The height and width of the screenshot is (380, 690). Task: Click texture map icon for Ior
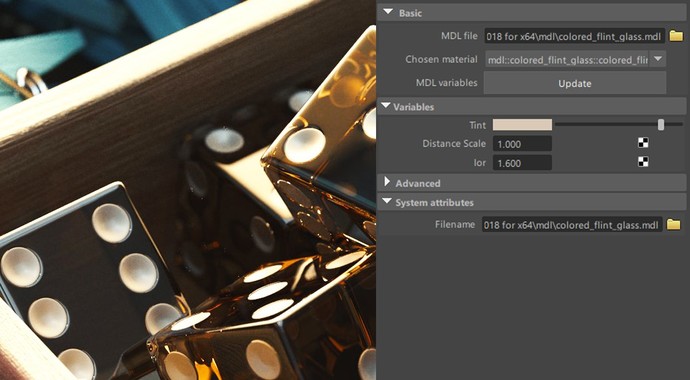pyautogui.click(x=643, y=161)
